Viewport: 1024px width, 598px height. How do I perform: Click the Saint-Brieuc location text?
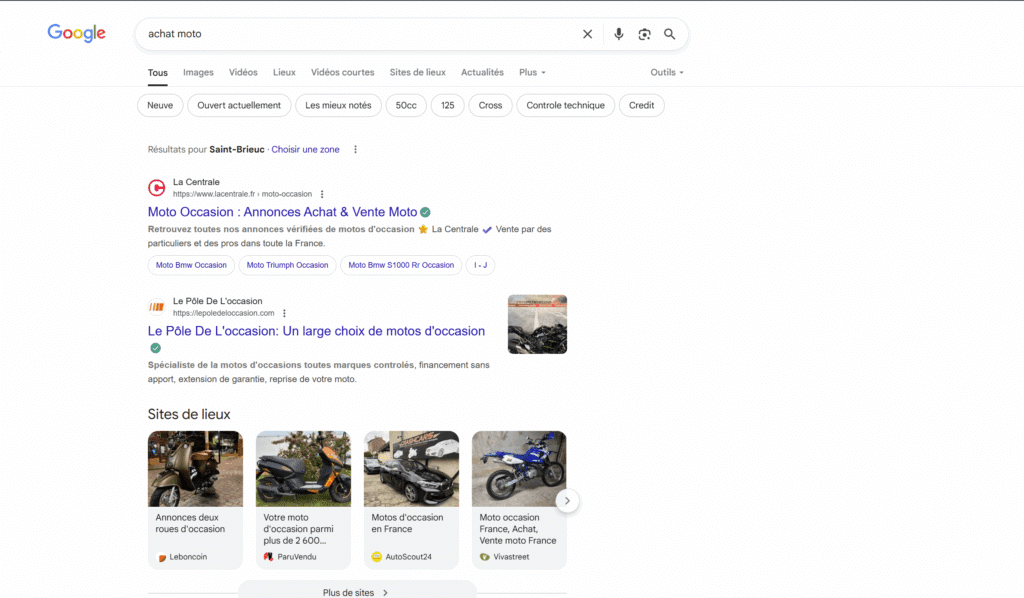236,150
